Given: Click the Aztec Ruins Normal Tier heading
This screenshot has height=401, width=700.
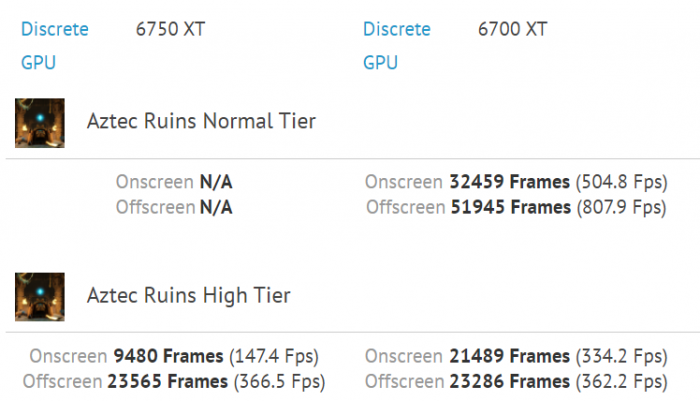Looking at the screenshot, I should 201,122.
